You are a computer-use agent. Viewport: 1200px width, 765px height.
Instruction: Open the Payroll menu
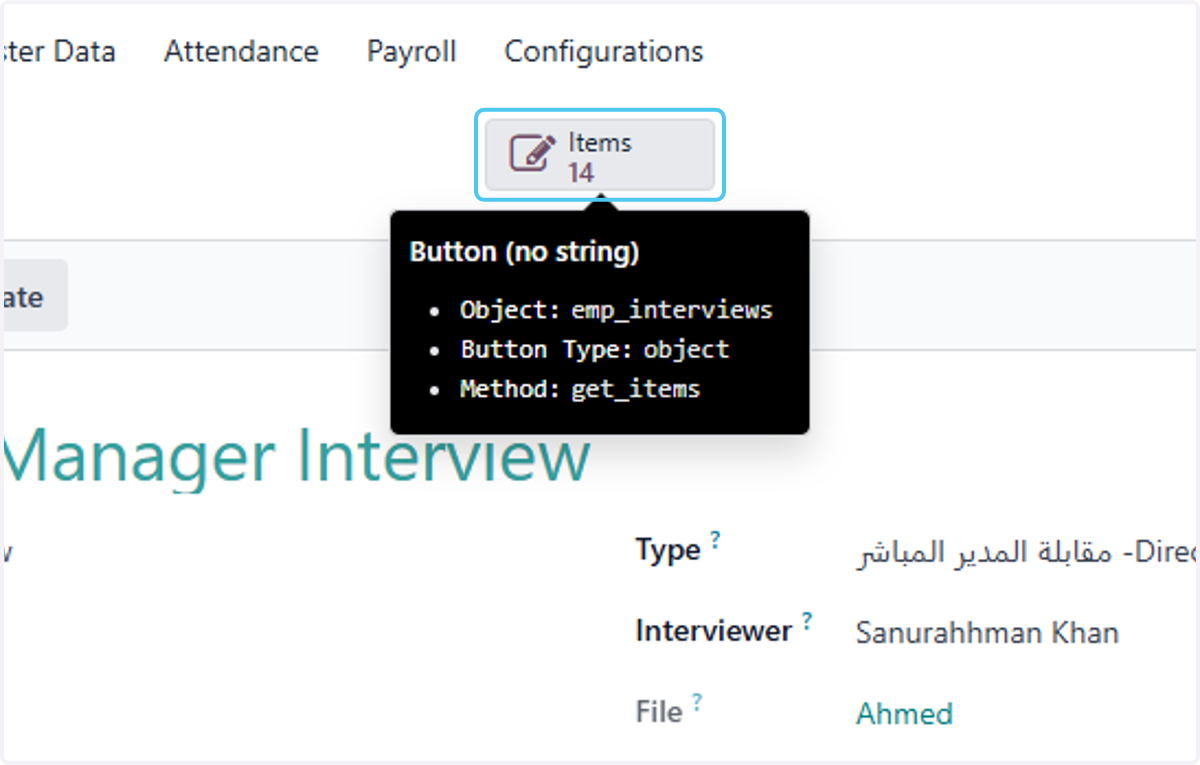pyautogui.click(x=411, y=51)
